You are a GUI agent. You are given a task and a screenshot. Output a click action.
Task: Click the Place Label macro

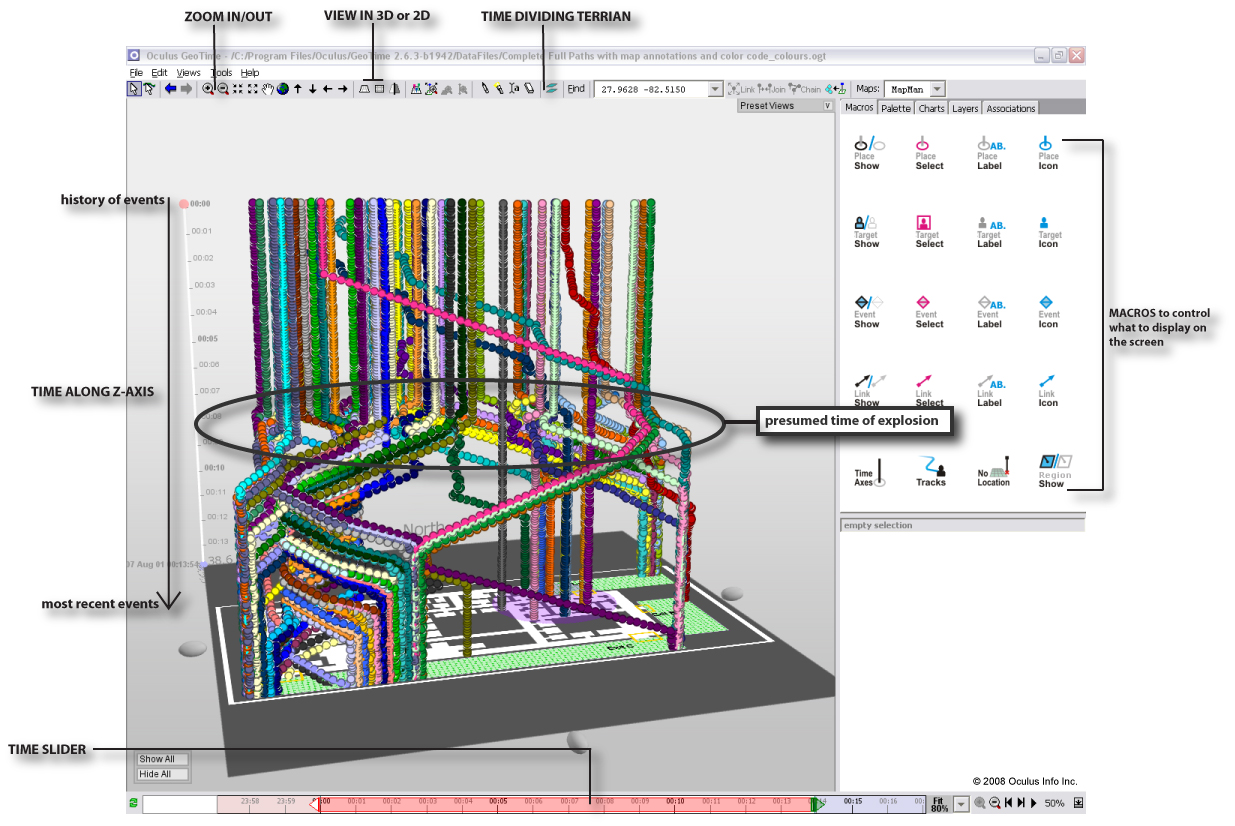point(990,153)
